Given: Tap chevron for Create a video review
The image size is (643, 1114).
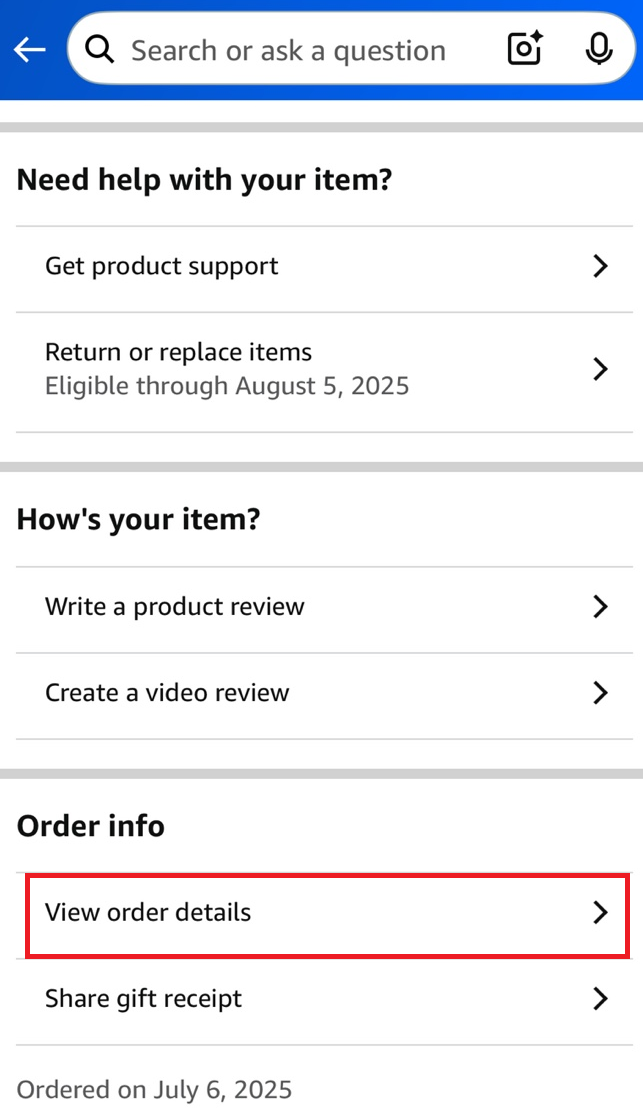Looking at the screenshot, I should point(600,692).
